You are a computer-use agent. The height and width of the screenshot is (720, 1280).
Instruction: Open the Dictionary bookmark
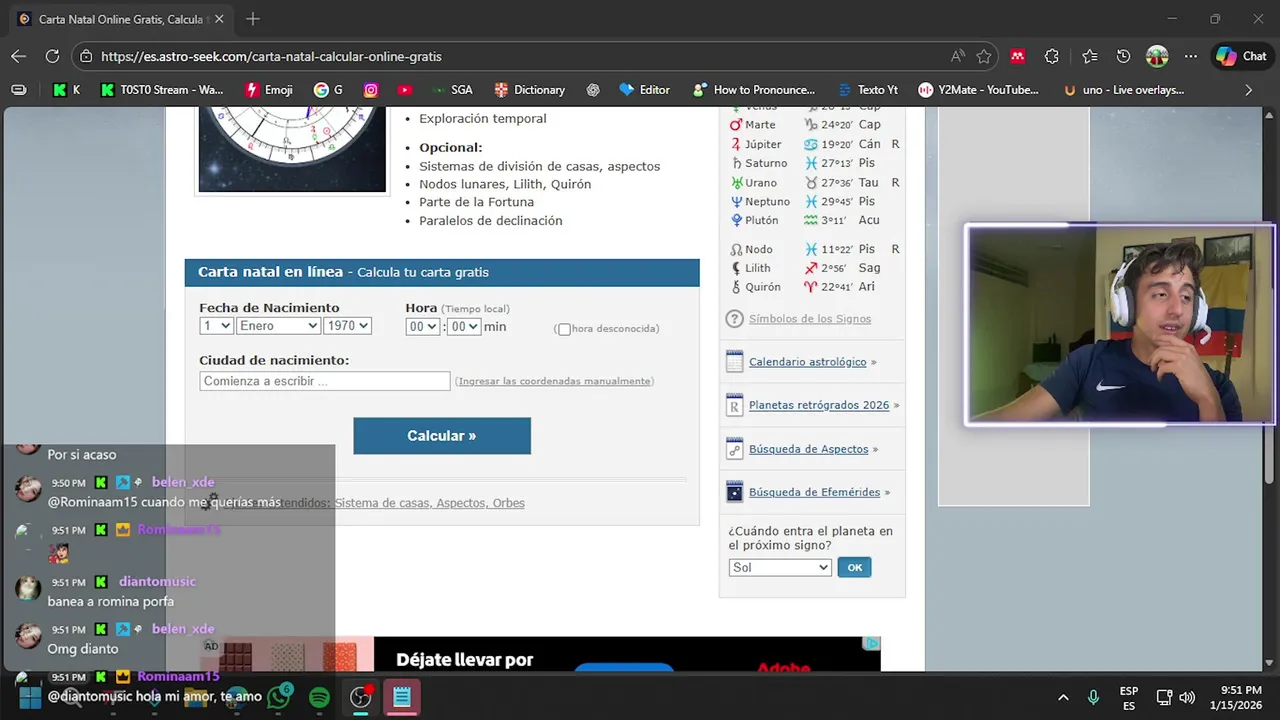click(530, 90)
